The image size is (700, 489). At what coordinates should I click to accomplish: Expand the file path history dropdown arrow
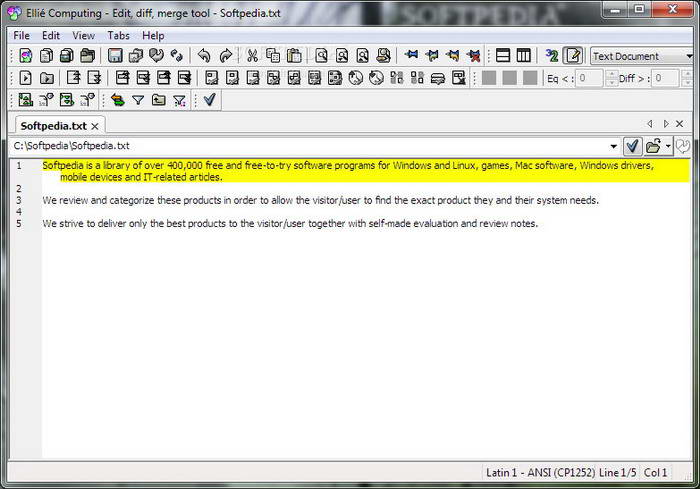click(x=613, y=146)
